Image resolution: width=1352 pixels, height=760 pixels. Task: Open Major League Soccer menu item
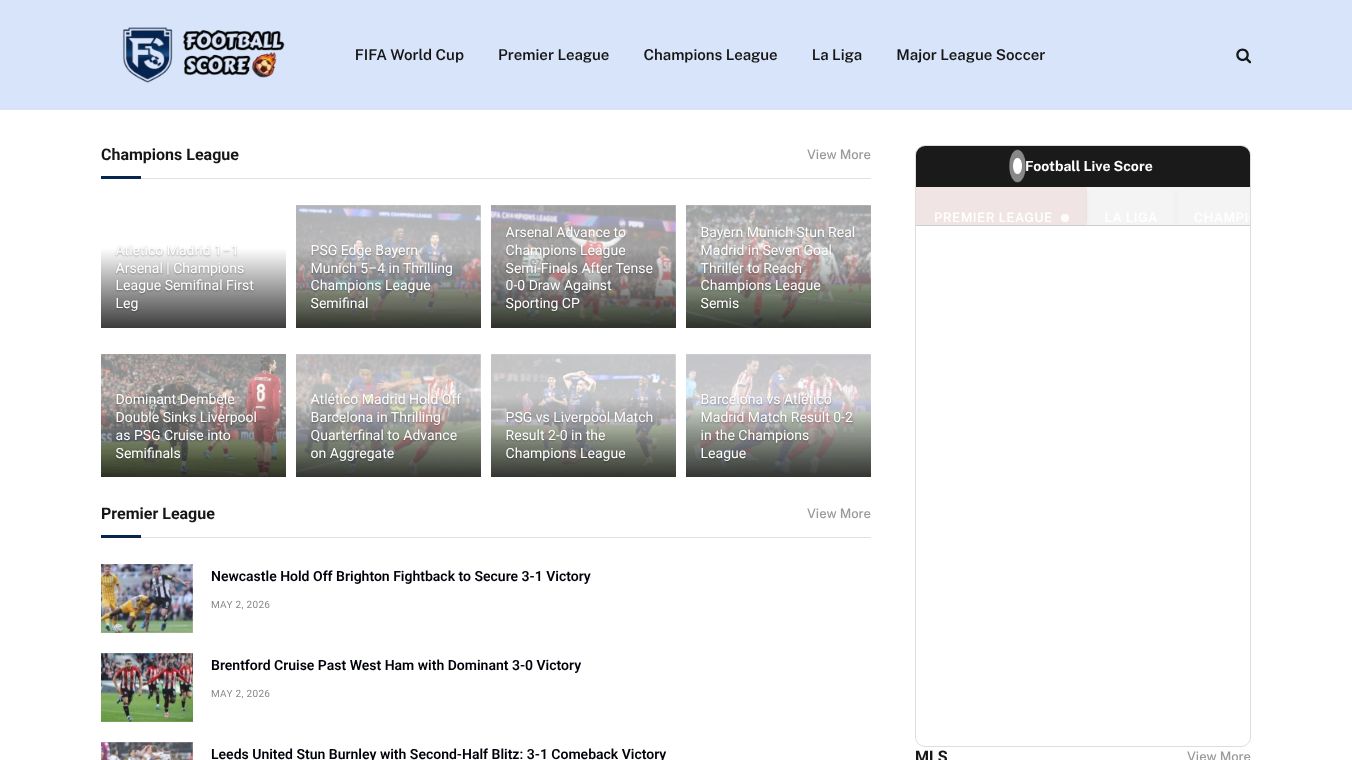[x=970, y=55]
